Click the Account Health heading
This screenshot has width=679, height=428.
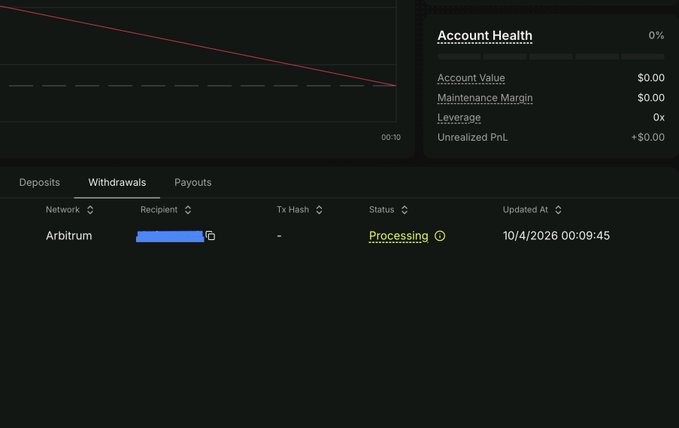tap(485, 36)
